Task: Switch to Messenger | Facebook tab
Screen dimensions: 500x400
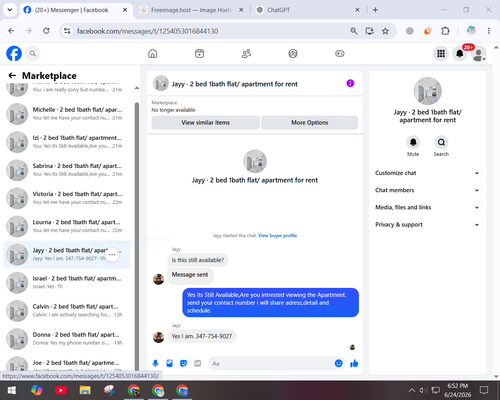Action: coord(71,10)
